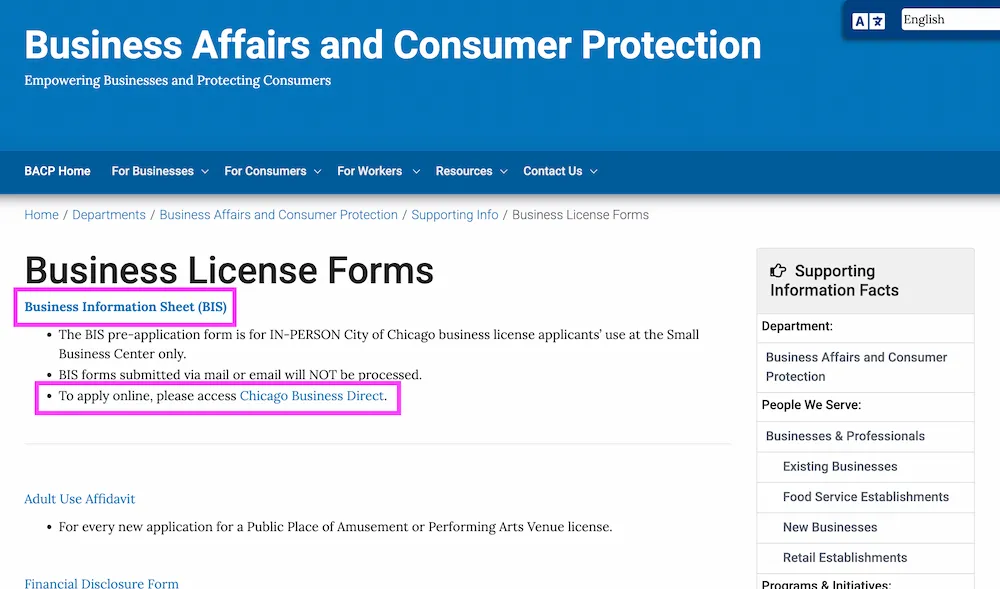
Task: Expand the Resources navigation menu
Action: (x=464, y=171)
